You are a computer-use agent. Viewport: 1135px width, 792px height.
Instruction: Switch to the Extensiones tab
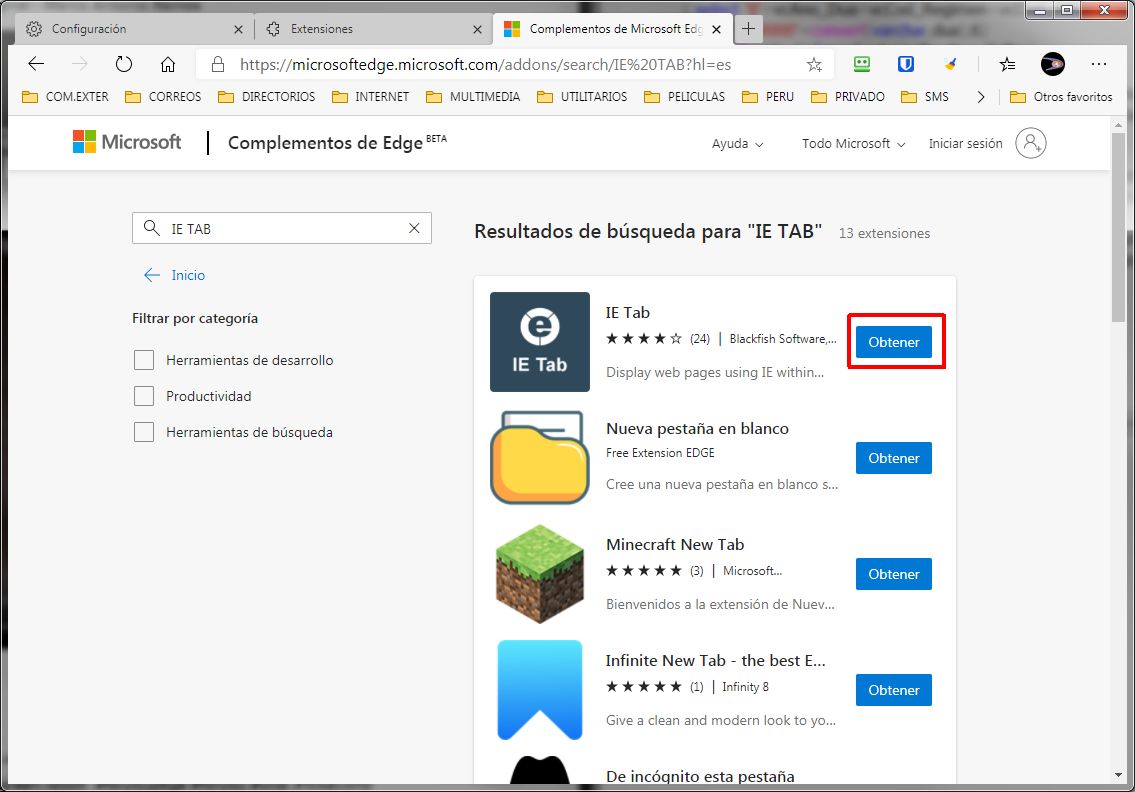[373, 29]
